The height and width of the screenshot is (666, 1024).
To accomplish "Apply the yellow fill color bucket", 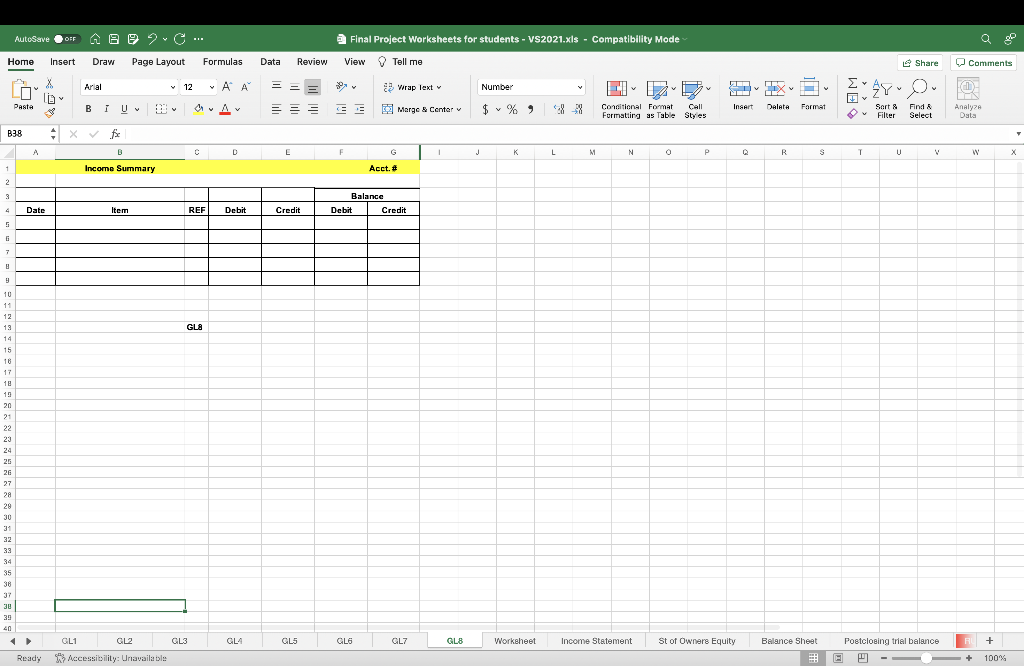I will pos(199,109).
